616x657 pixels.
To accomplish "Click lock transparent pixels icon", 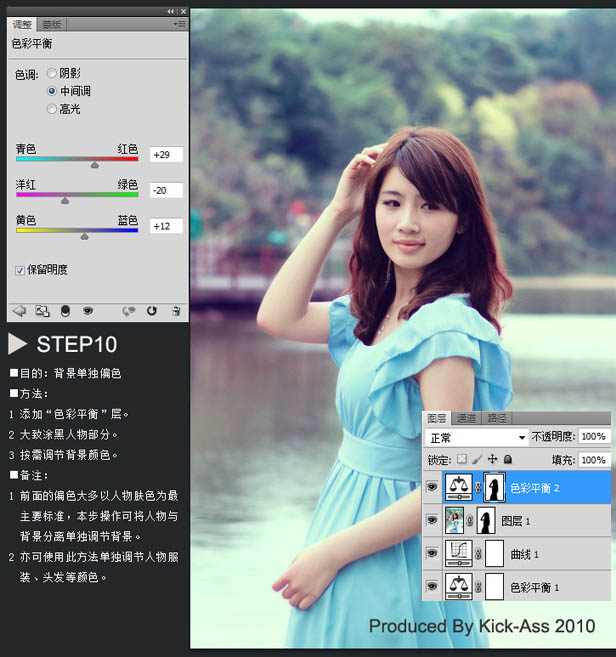I will (x=462, y=460).
